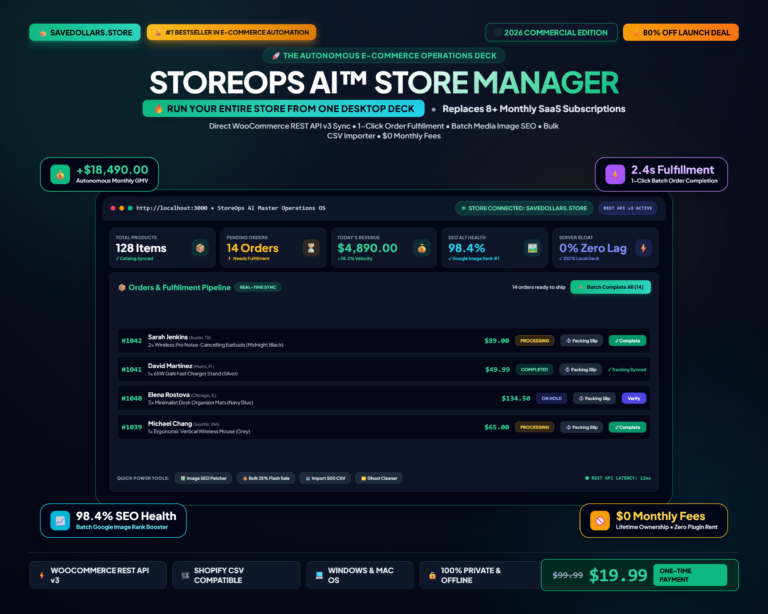768x614 pixels.
Task: Launch the Image SEO Patcher power tool
Action: click(203, 478)
